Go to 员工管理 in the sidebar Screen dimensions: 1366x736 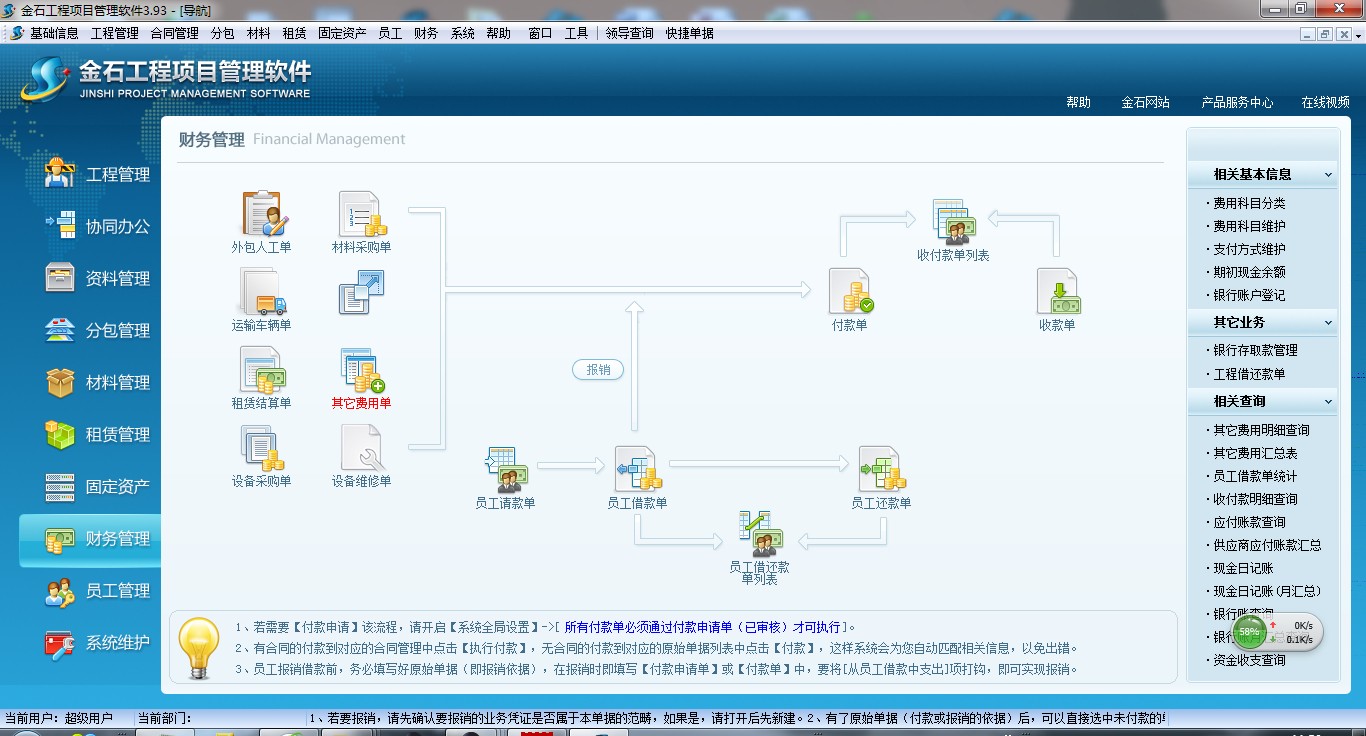tap(98, 590)
